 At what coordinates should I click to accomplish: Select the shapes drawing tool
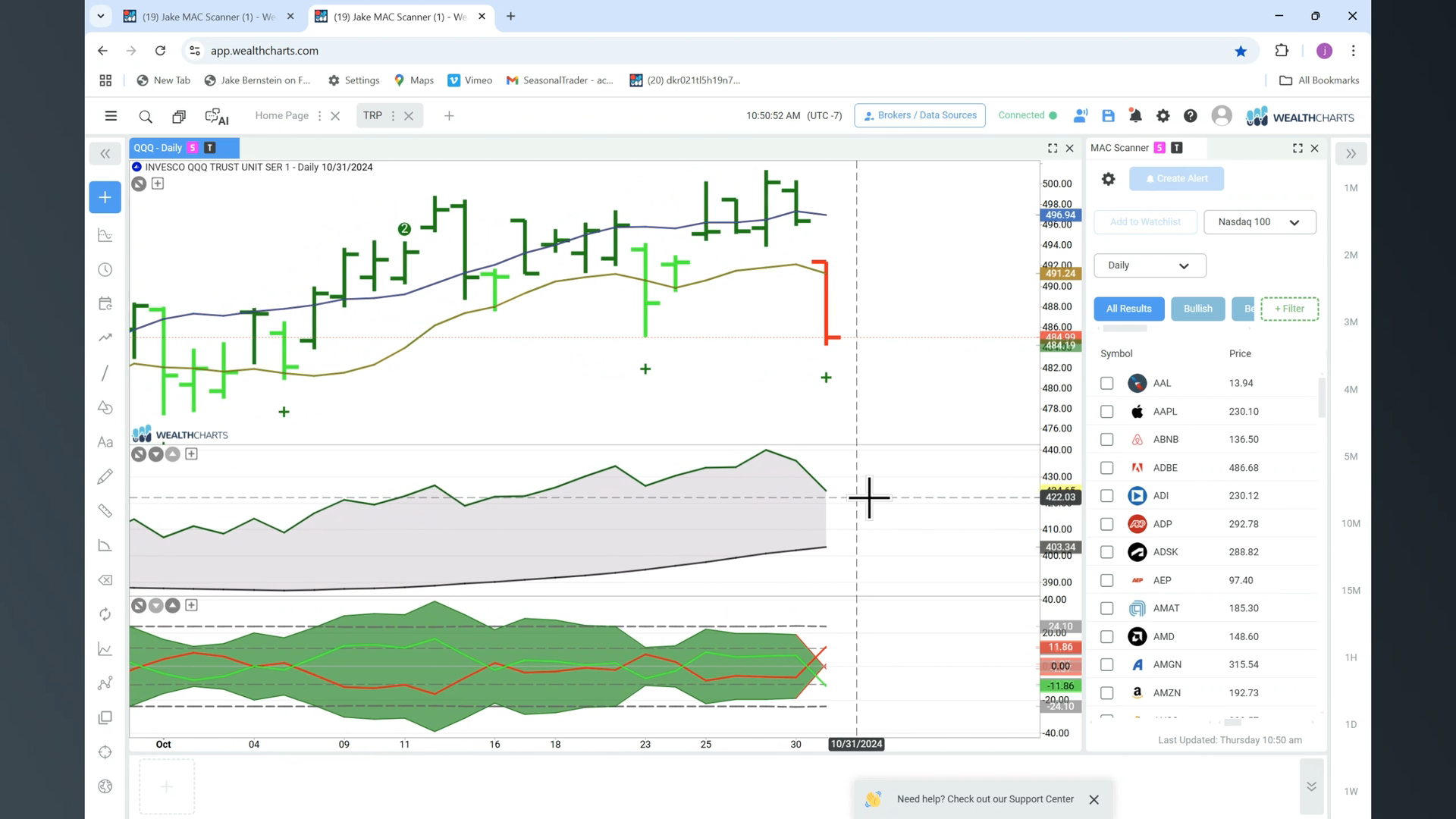(x=105, y=407)
